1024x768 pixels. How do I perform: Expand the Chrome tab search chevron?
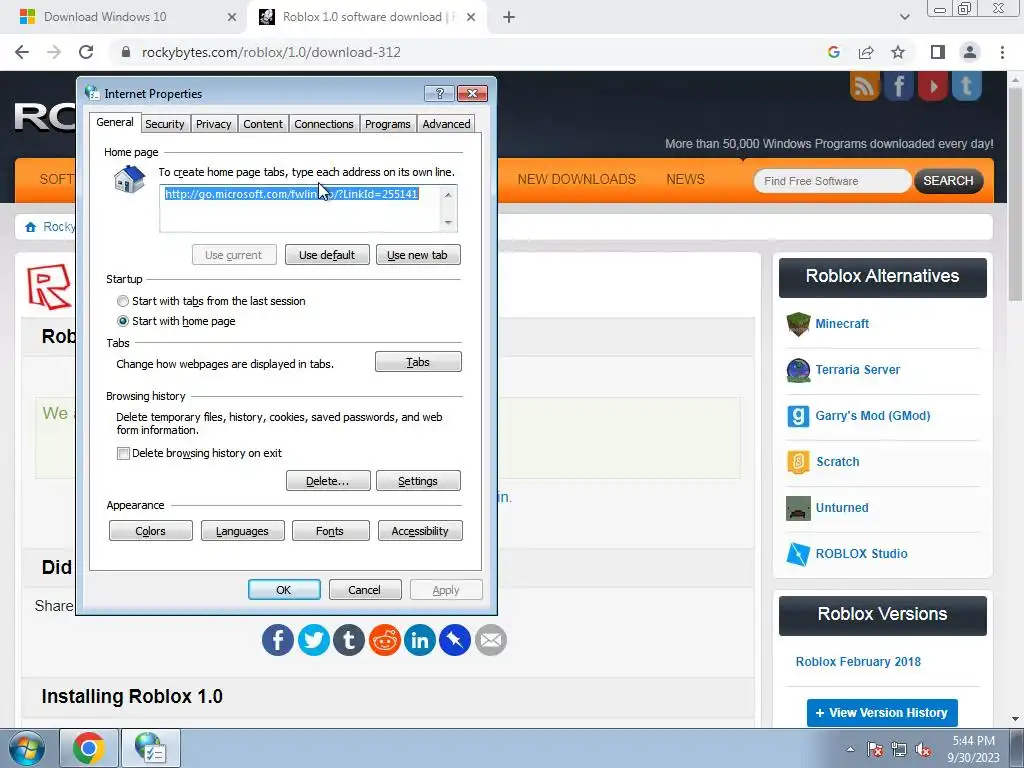coord(904,17)
